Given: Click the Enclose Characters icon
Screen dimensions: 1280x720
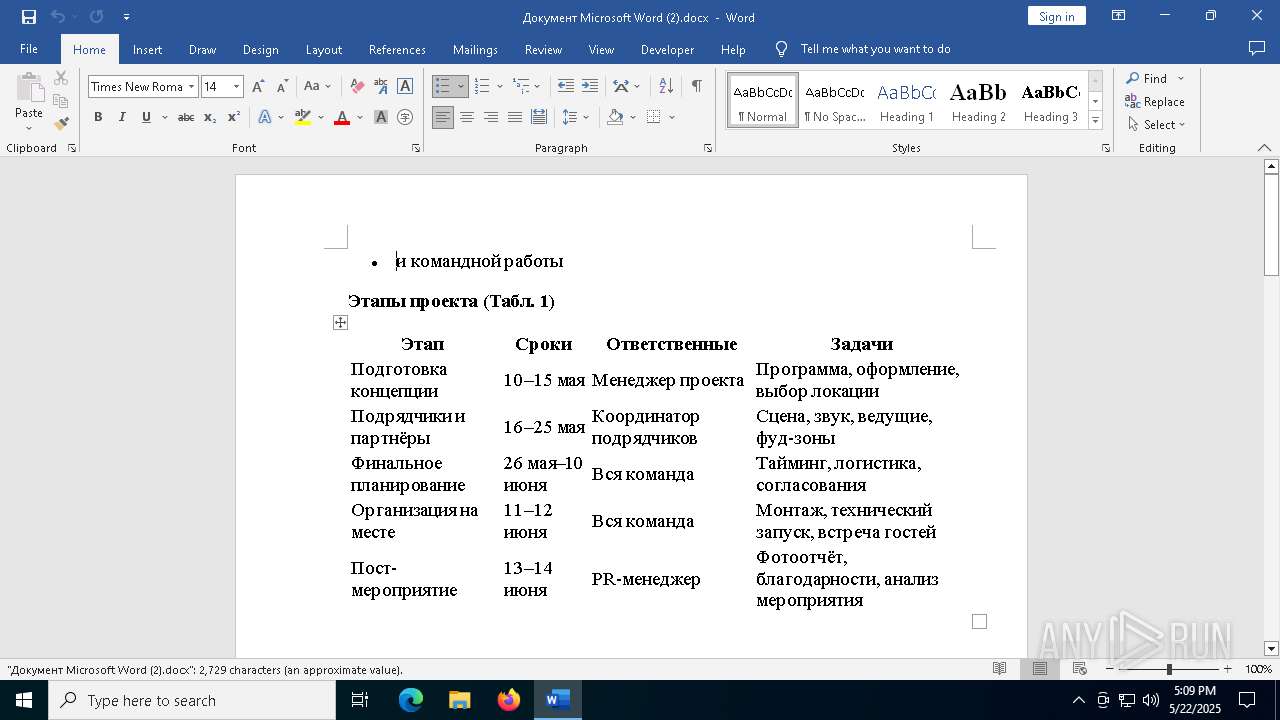Looking at the screenshot, I should pos(405,117).
